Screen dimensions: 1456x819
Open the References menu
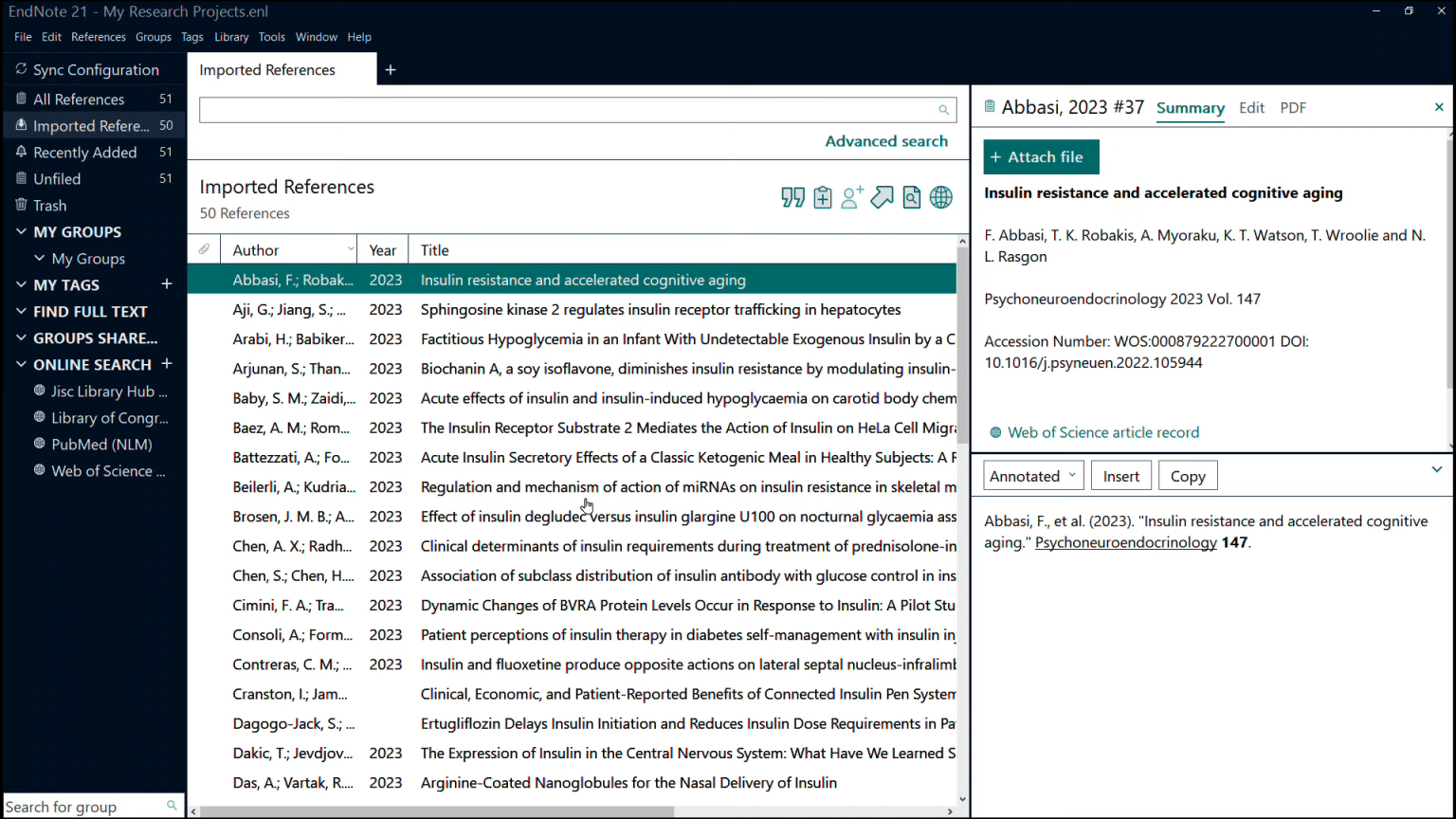pos(99,37)
